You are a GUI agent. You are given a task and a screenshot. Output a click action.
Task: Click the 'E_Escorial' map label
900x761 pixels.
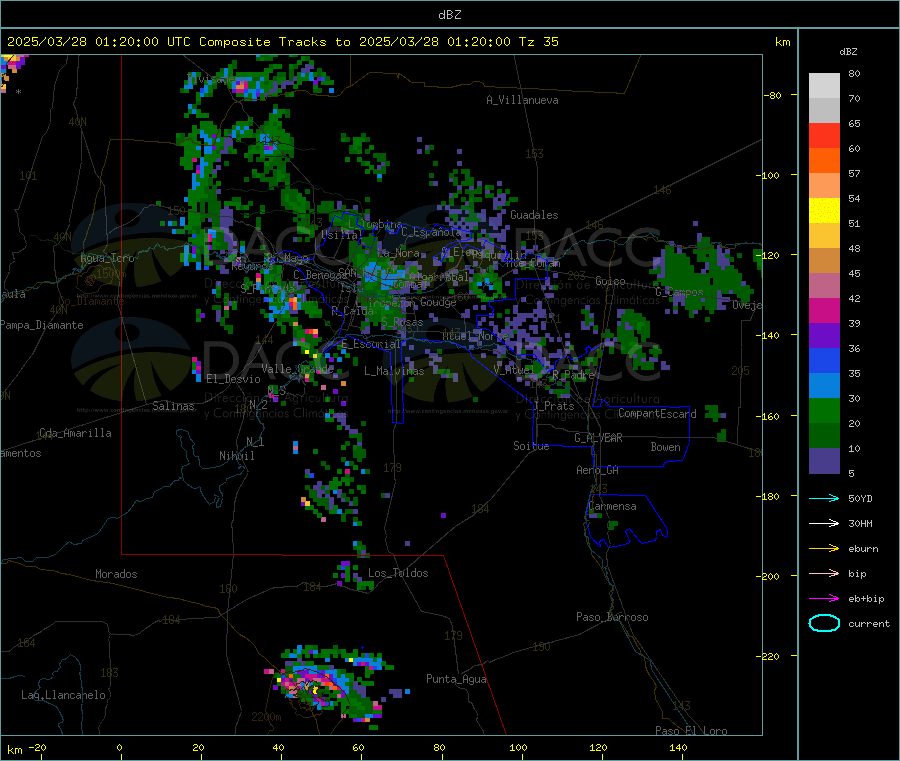click(371, 344)
